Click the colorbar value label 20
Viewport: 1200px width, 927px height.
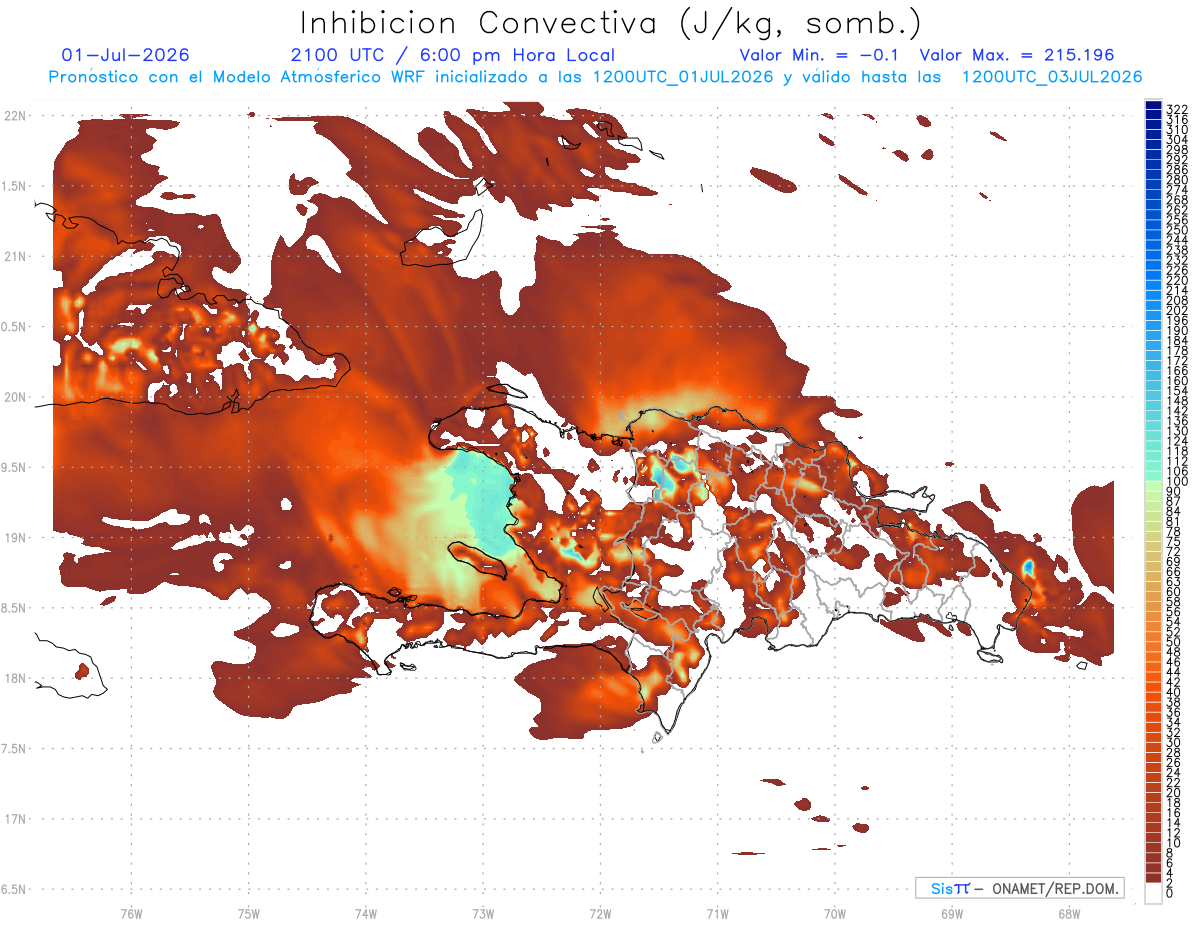pos(1174,793)
